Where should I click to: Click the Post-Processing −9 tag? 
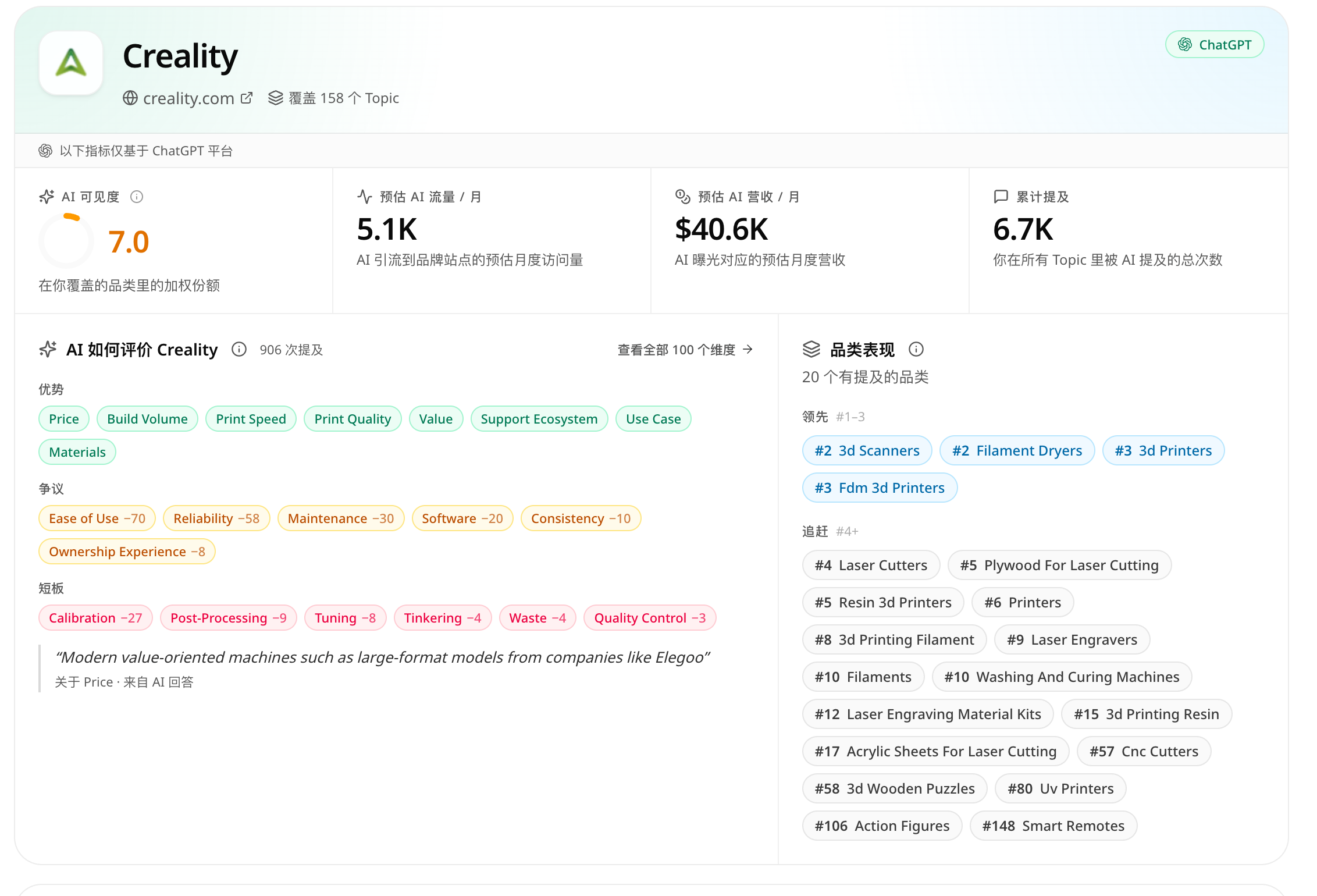[229, 618]
